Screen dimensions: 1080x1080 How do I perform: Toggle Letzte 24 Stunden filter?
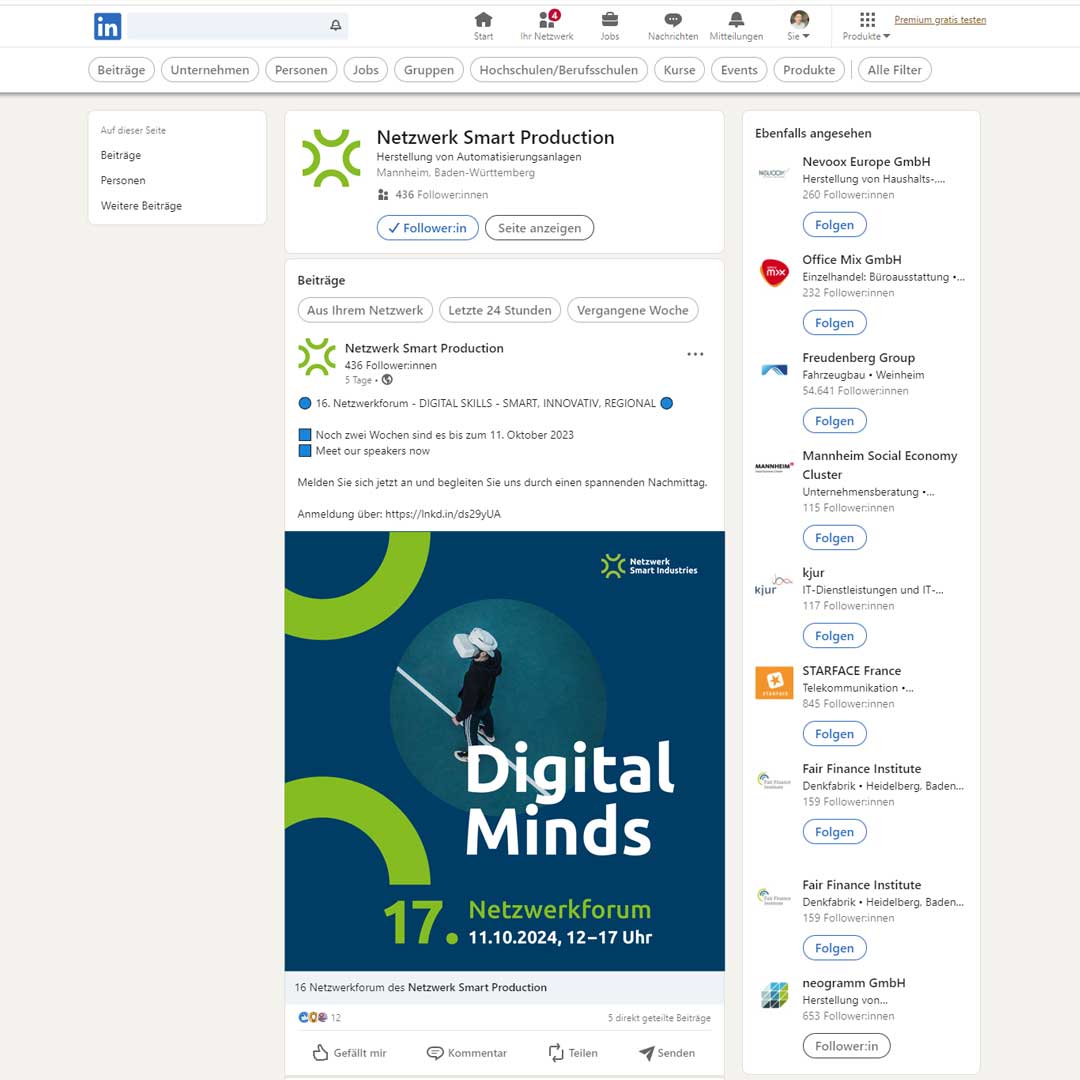pos(500,310)
